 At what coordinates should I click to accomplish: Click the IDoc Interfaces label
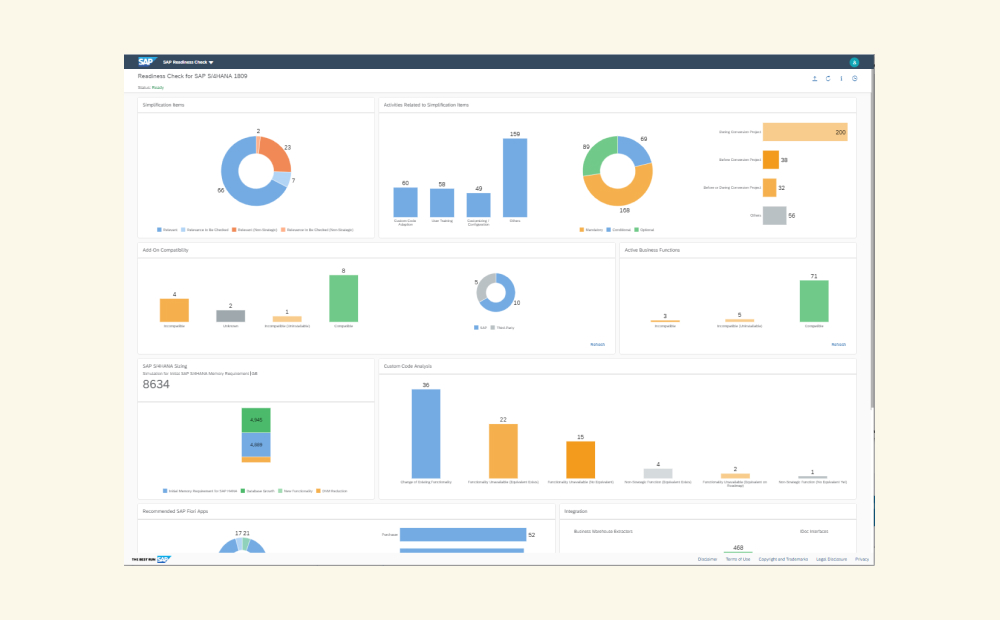click(x=814, y=531)
